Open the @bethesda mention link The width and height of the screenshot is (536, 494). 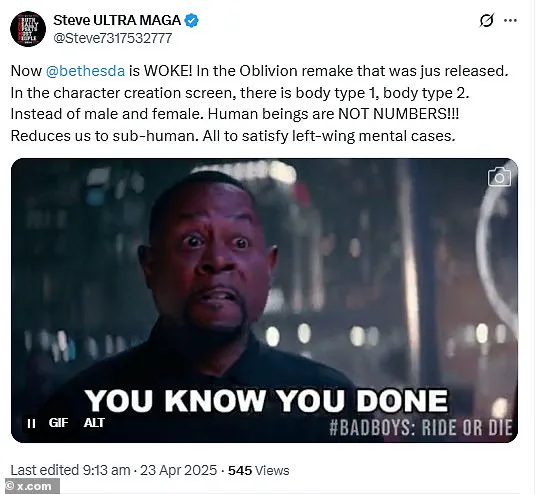pyautogui.click(x=85, y=71)
